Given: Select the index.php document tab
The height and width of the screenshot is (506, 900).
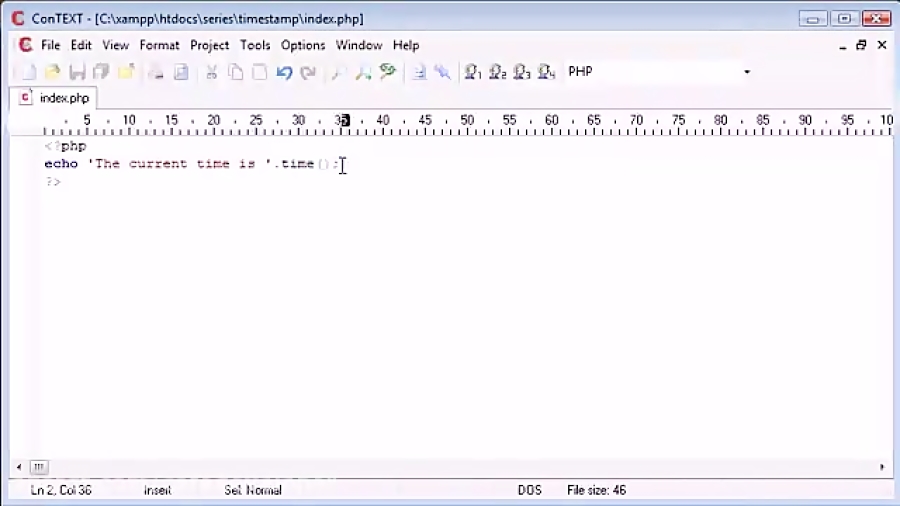Looking at the screenshot, I should pyautogui.click(x=53, y=98).
